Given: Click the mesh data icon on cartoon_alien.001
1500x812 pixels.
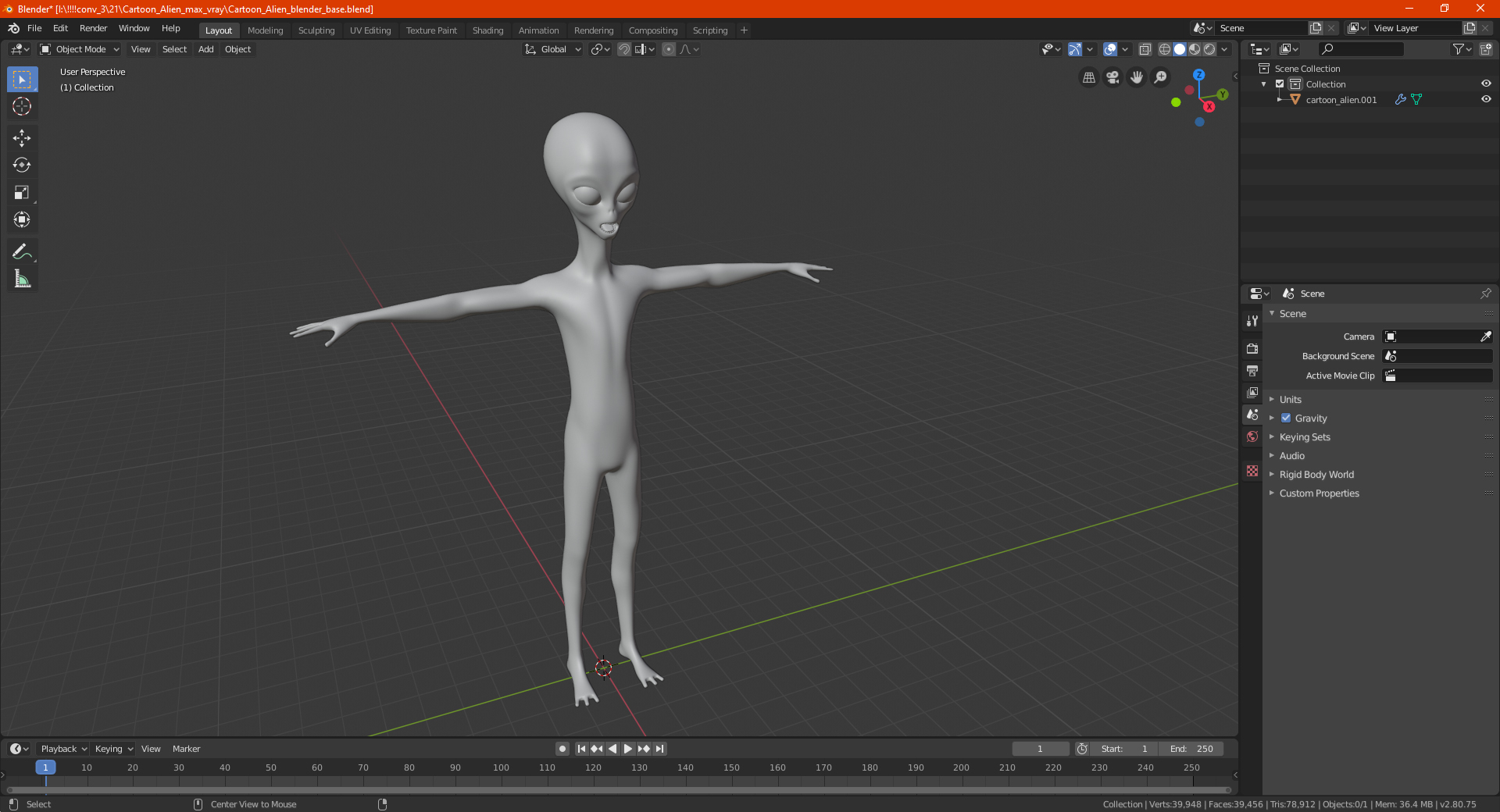Looking at the screenshot, I should (x=1416, y=100).
